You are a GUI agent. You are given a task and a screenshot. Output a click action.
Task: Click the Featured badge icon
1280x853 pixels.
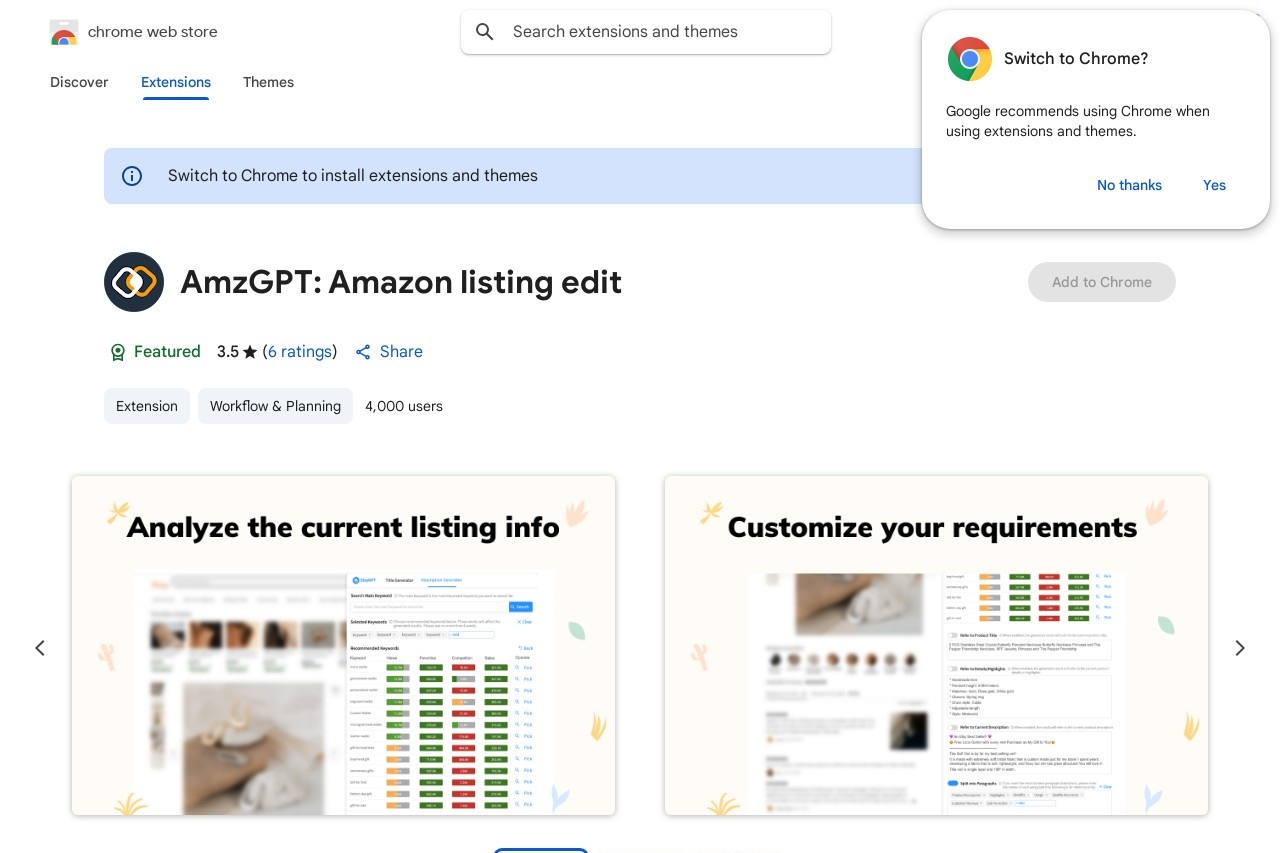pos(118,352)
